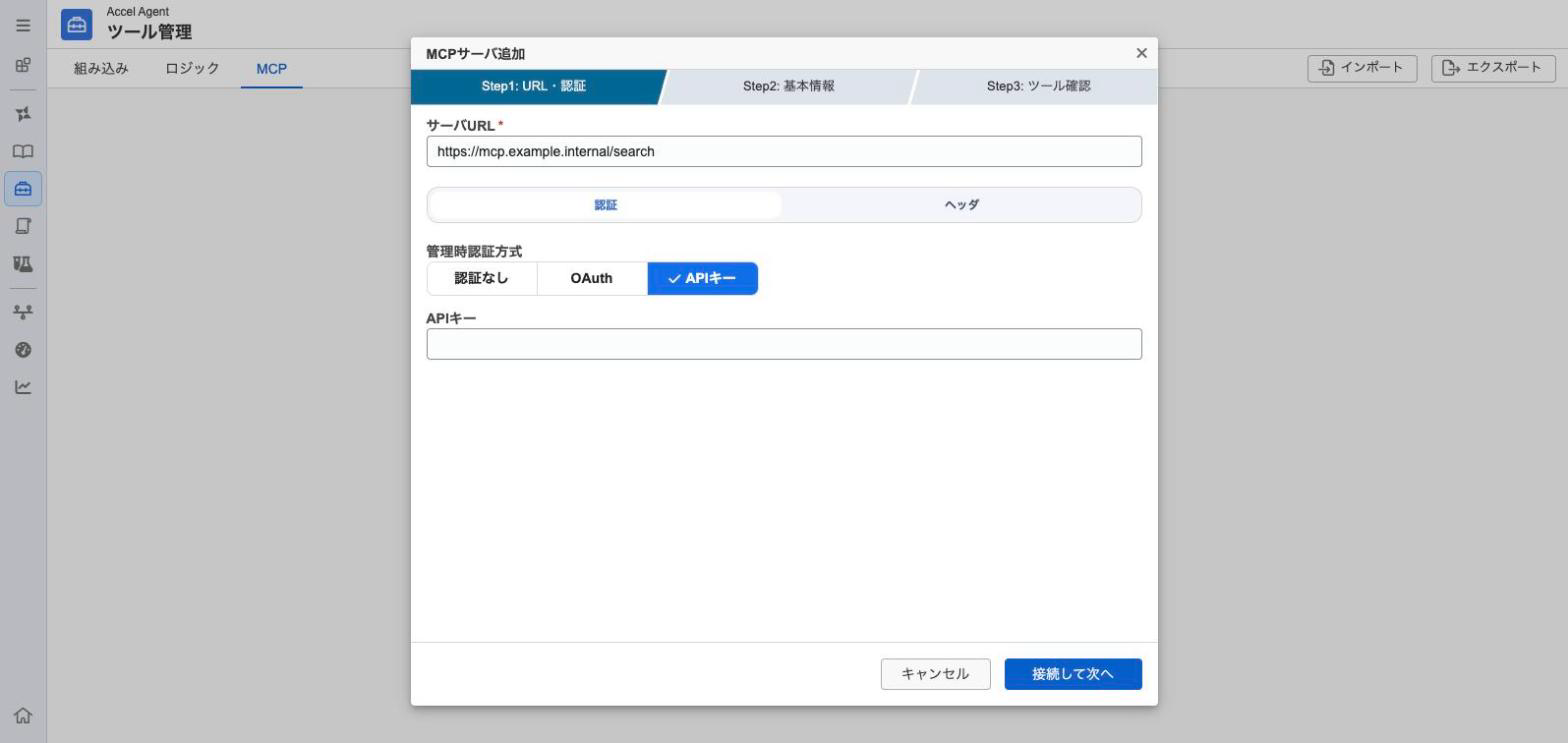Click the キャンセル button
1568x743 pixels.
tap(935, 674)
